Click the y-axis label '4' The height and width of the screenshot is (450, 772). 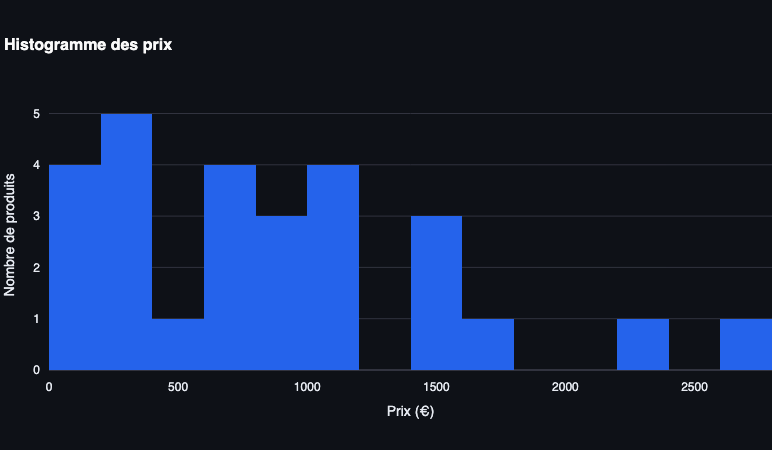(x=36, y=165)
